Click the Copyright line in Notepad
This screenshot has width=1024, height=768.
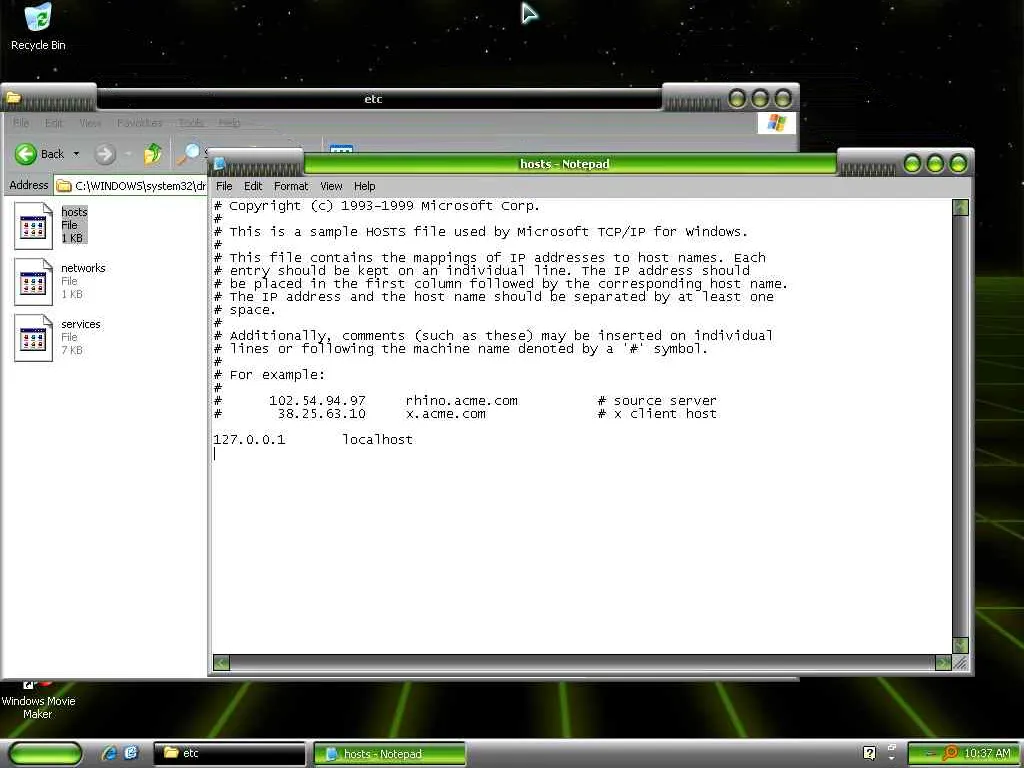point(377,206)
